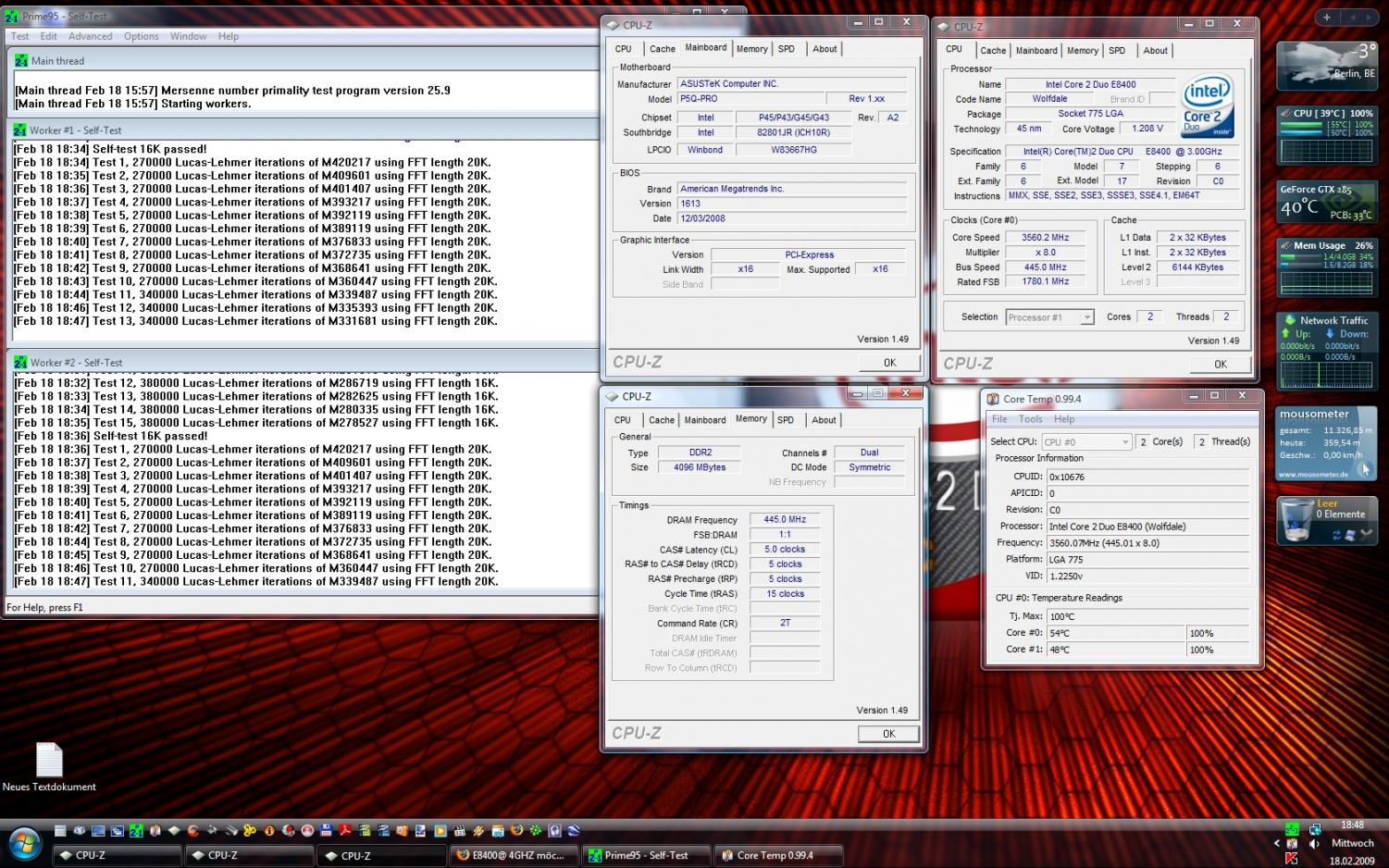Screen dimensions: 1389x868
Task: Open the www.mousometer.de link in gadget
Action: (x=1312, y=475)
